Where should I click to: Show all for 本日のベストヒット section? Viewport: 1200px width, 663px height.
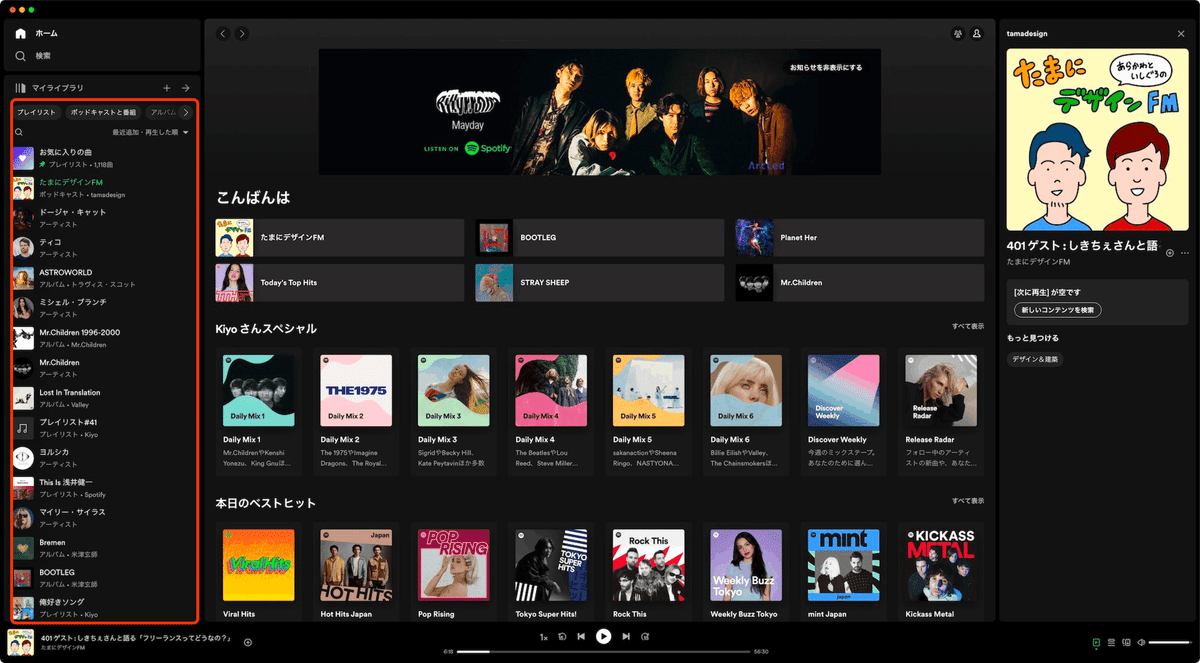point(968,500)
